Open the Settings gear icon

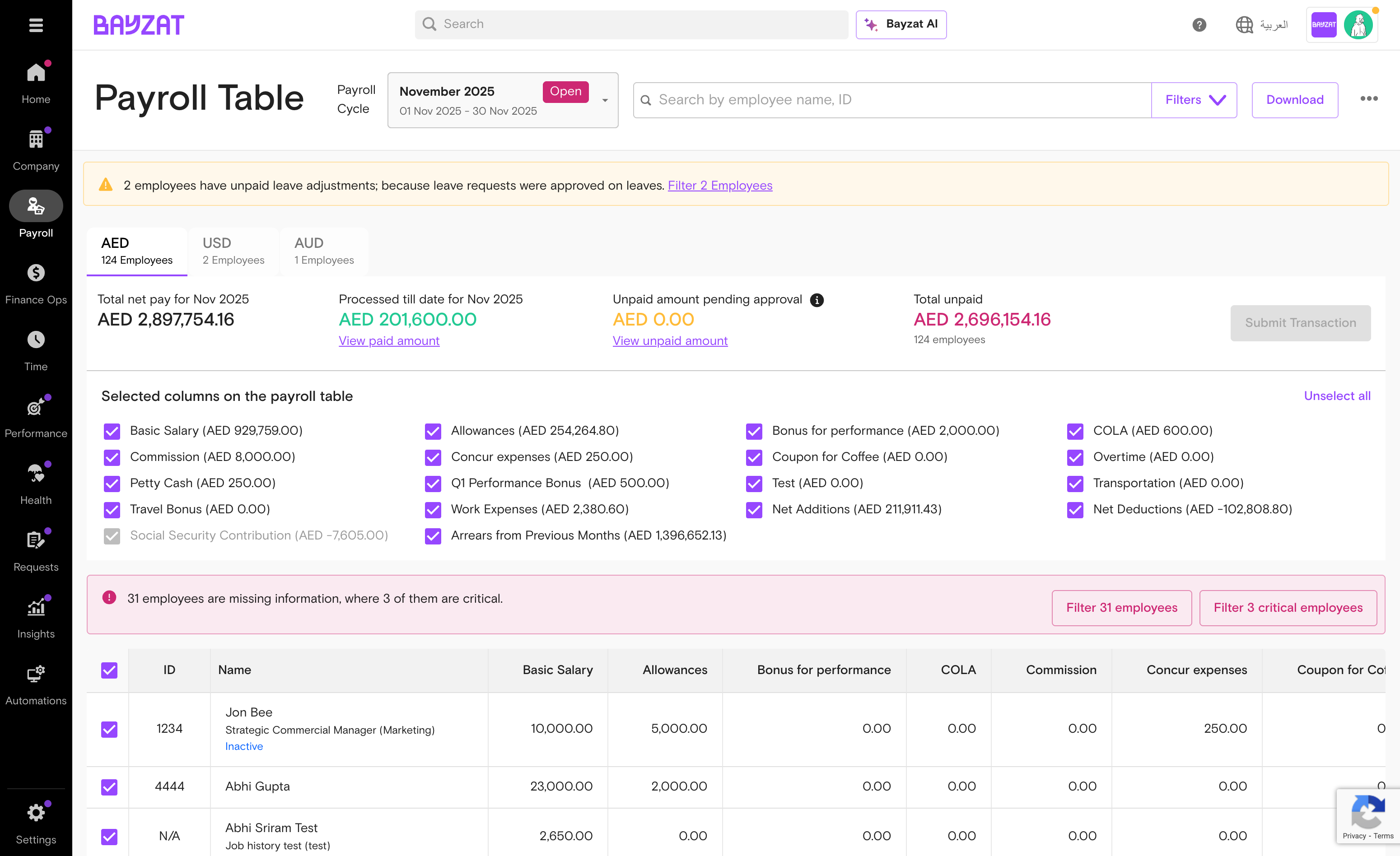(36, 812)
